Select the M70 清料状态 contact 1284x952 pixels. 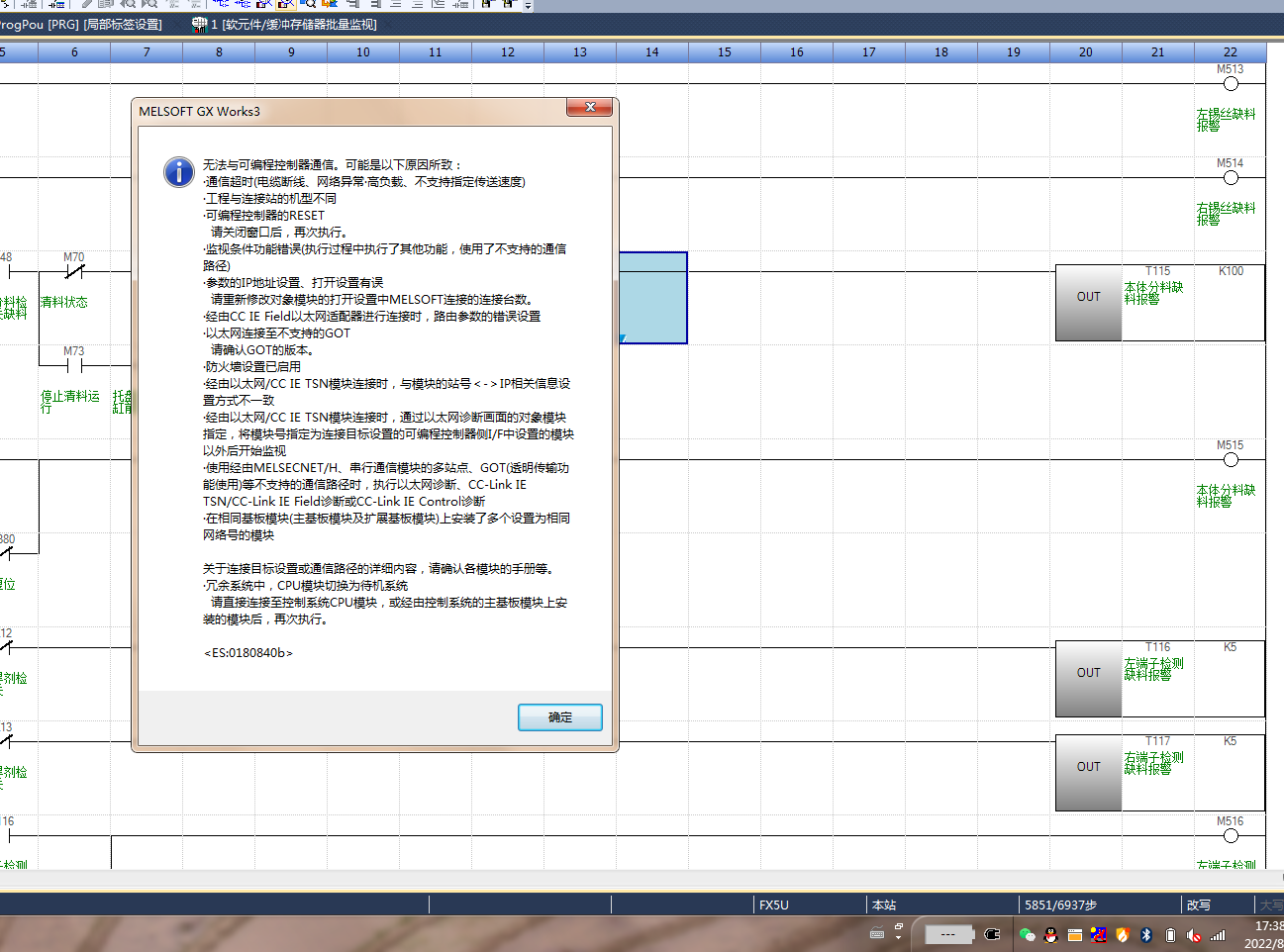click(73, 271)
